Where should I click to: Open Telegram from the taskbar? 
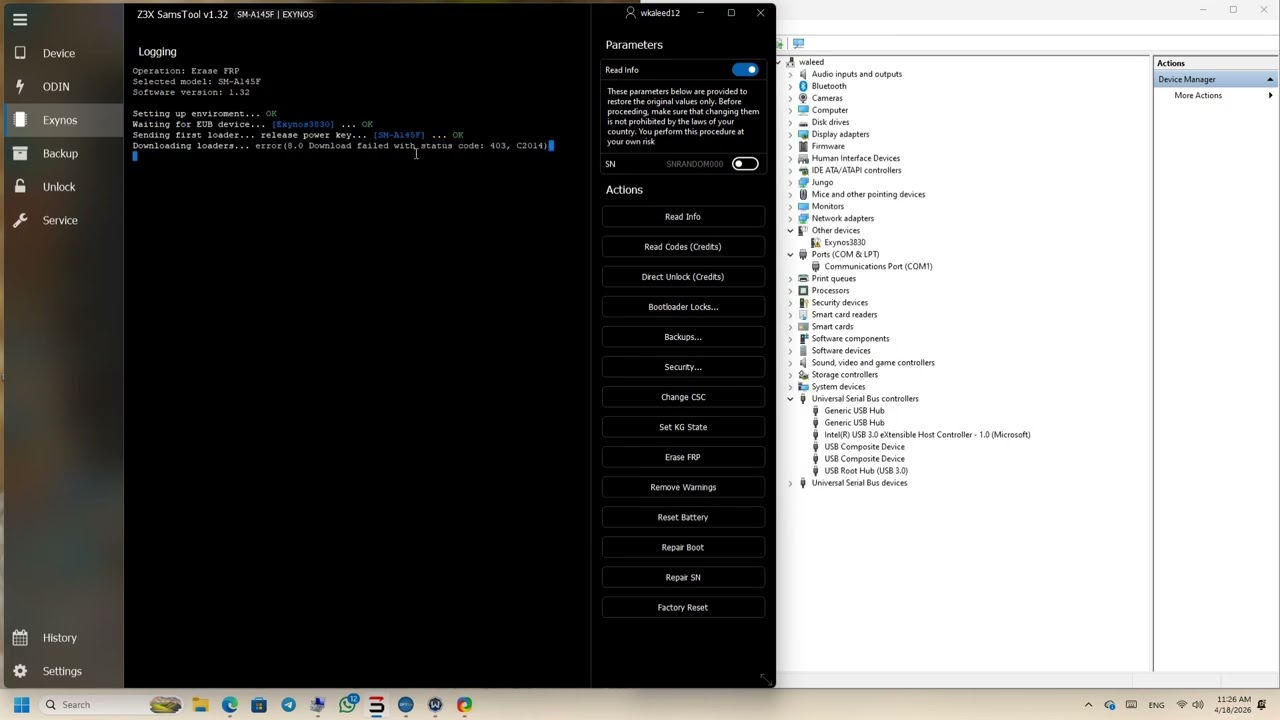289,705
